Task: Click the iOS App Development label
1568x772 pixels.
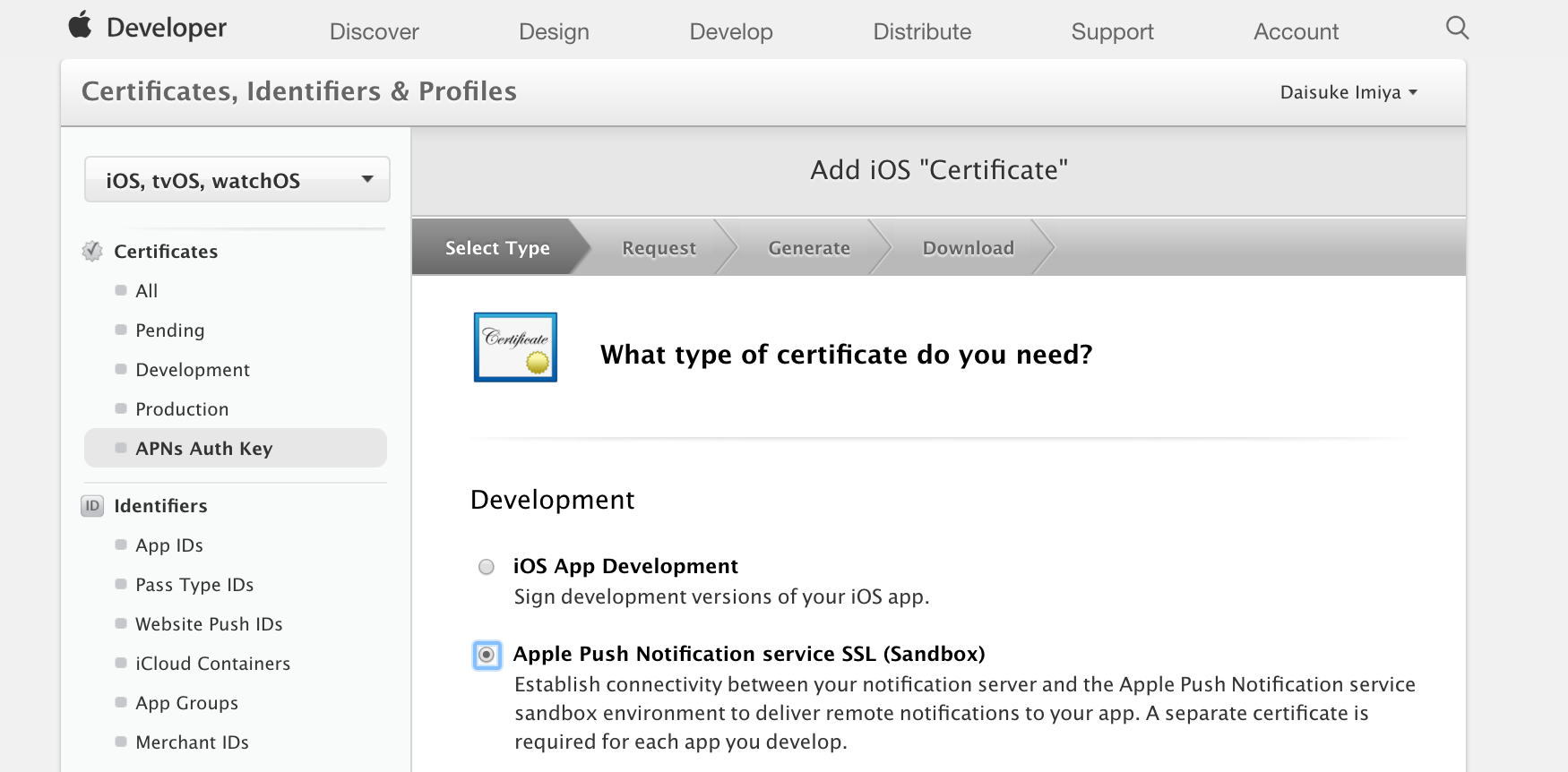Action: tap(625, 566)
